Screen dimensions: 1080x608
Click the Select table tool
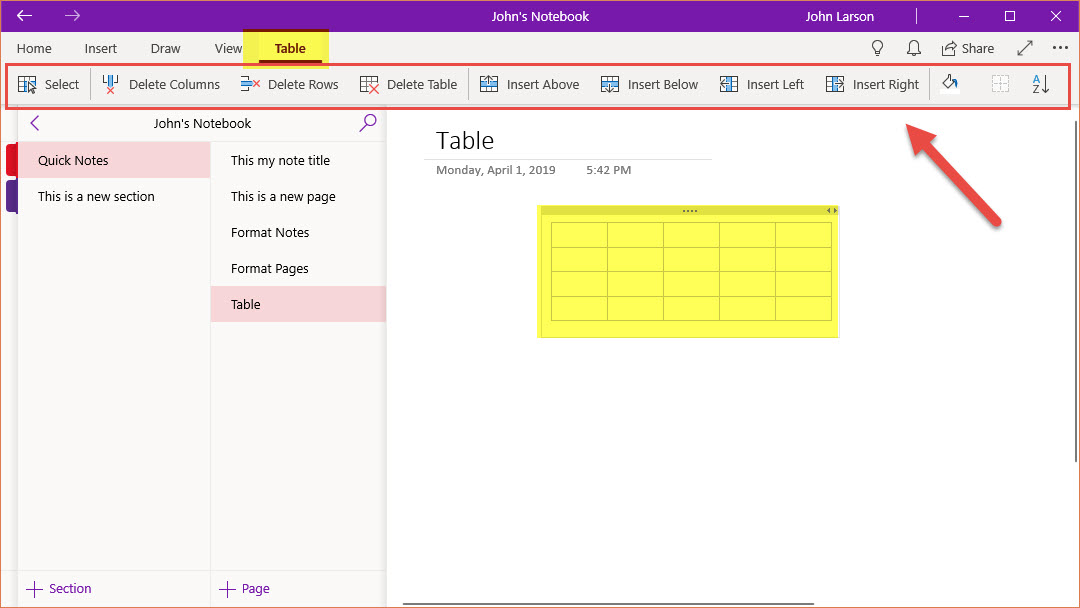[48, 85]
